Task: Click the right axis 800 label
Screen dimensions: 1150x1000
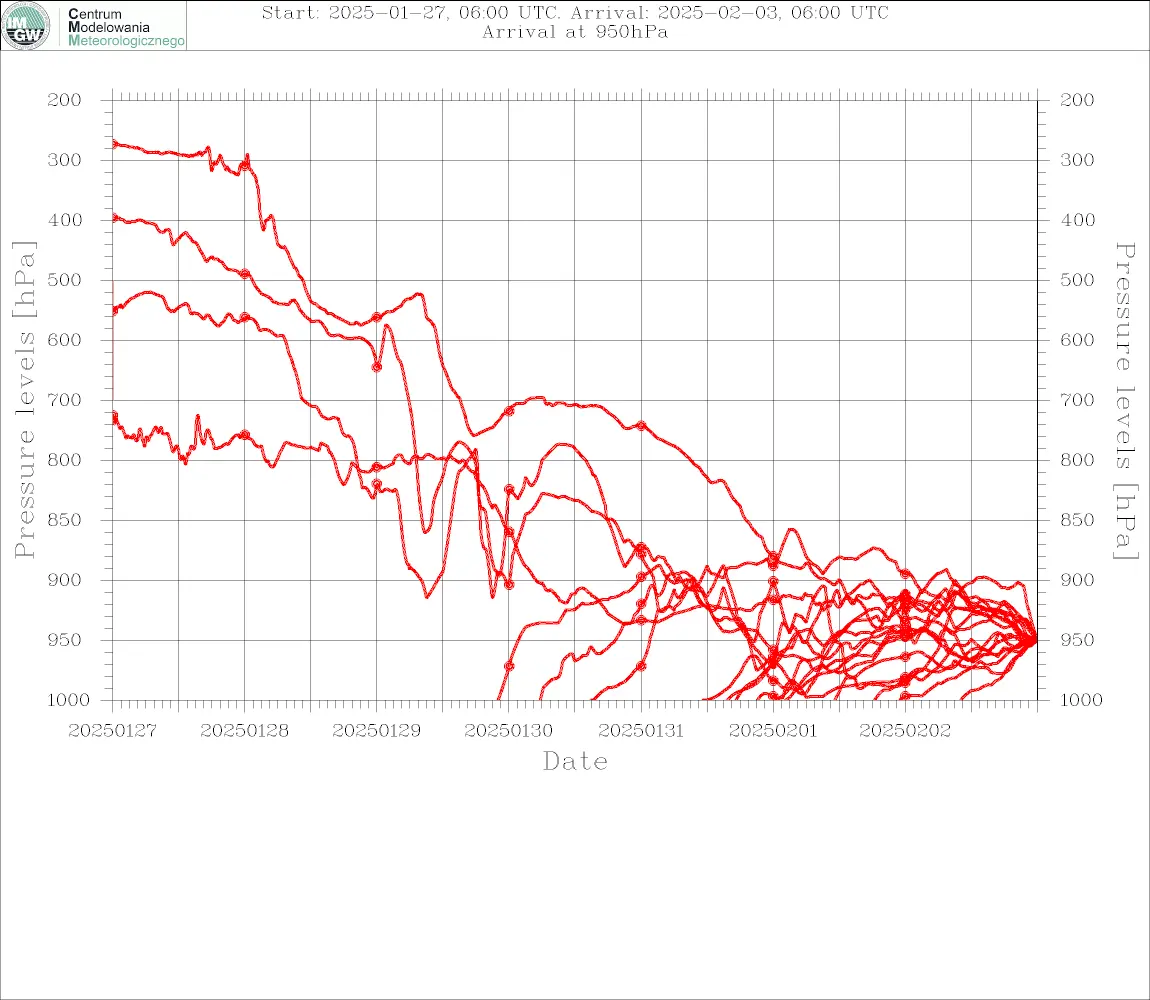Action: (x=1077, y=460)
